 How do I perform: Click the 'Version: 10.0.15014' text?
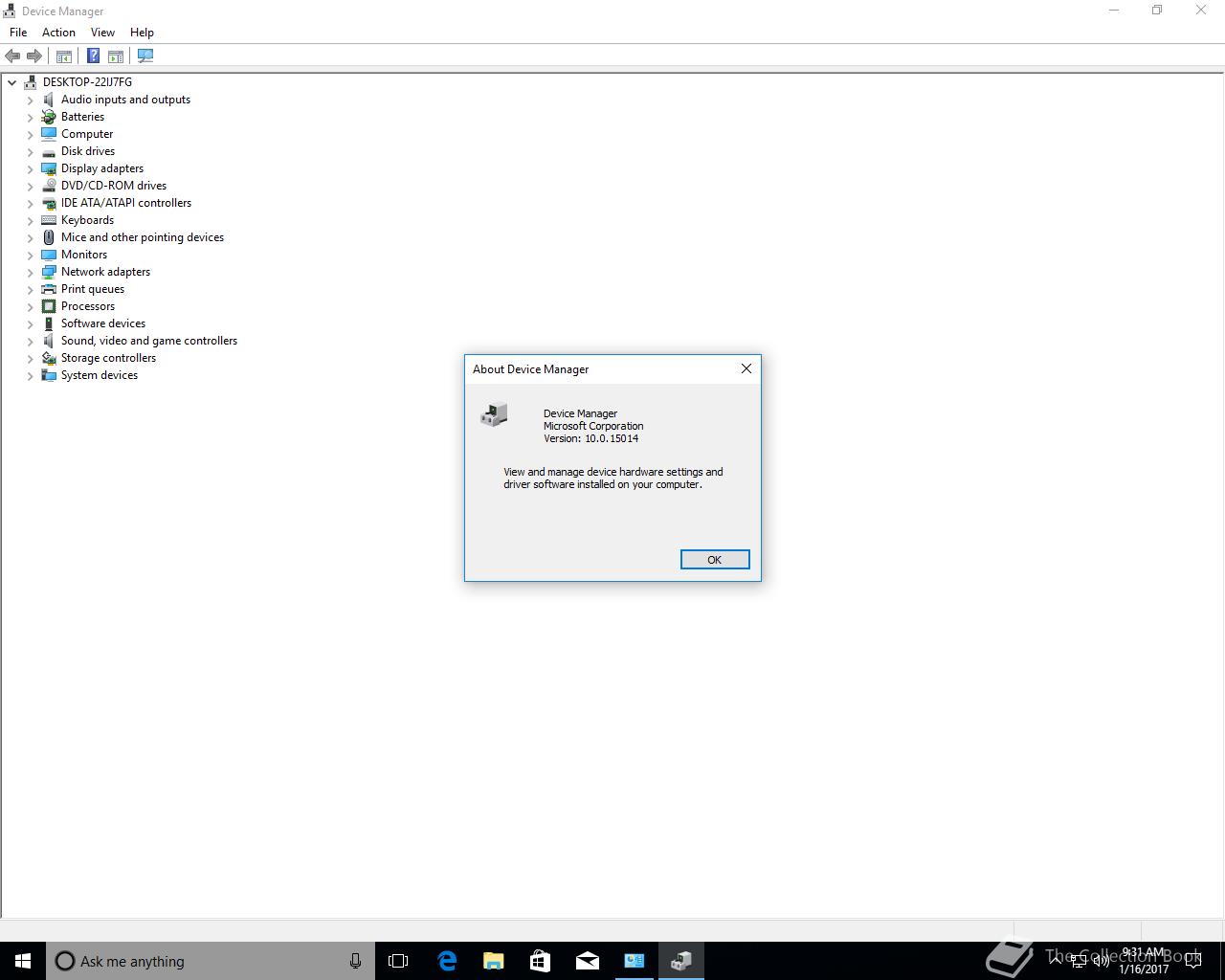click(x=590, y=439)
